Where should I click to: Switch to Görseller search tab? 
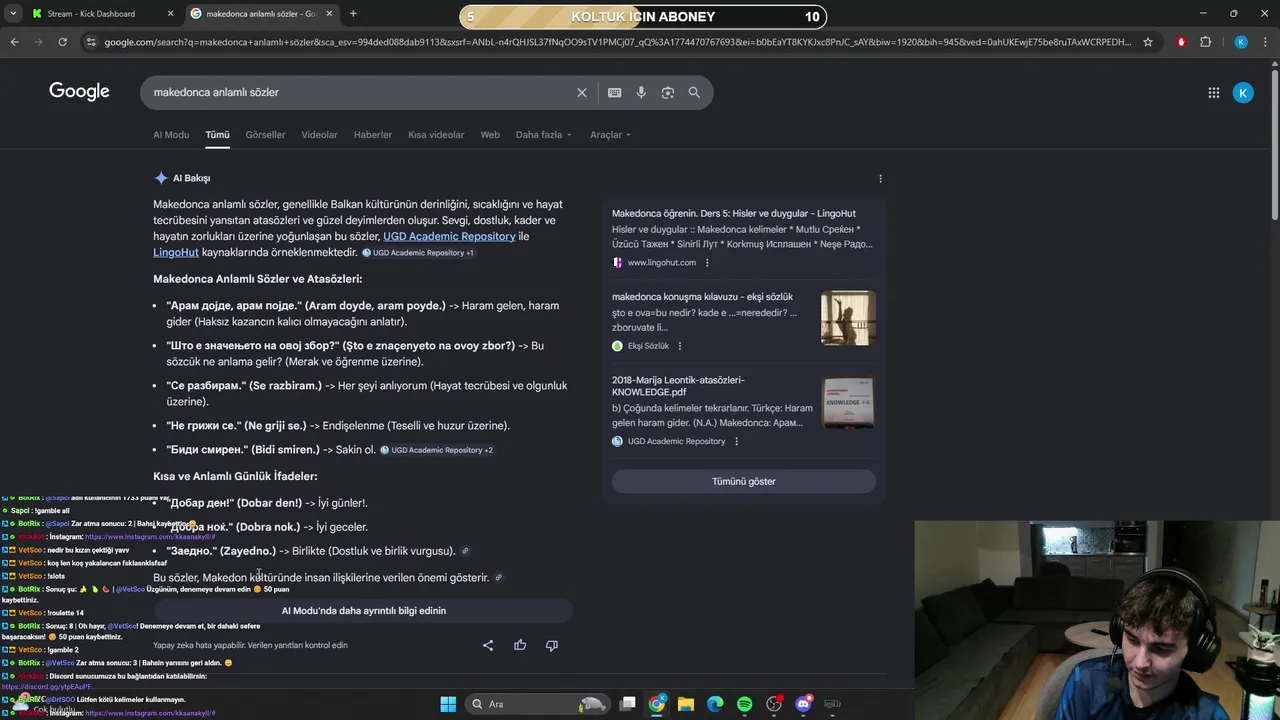pyautogui.click(x=265, y=135)
